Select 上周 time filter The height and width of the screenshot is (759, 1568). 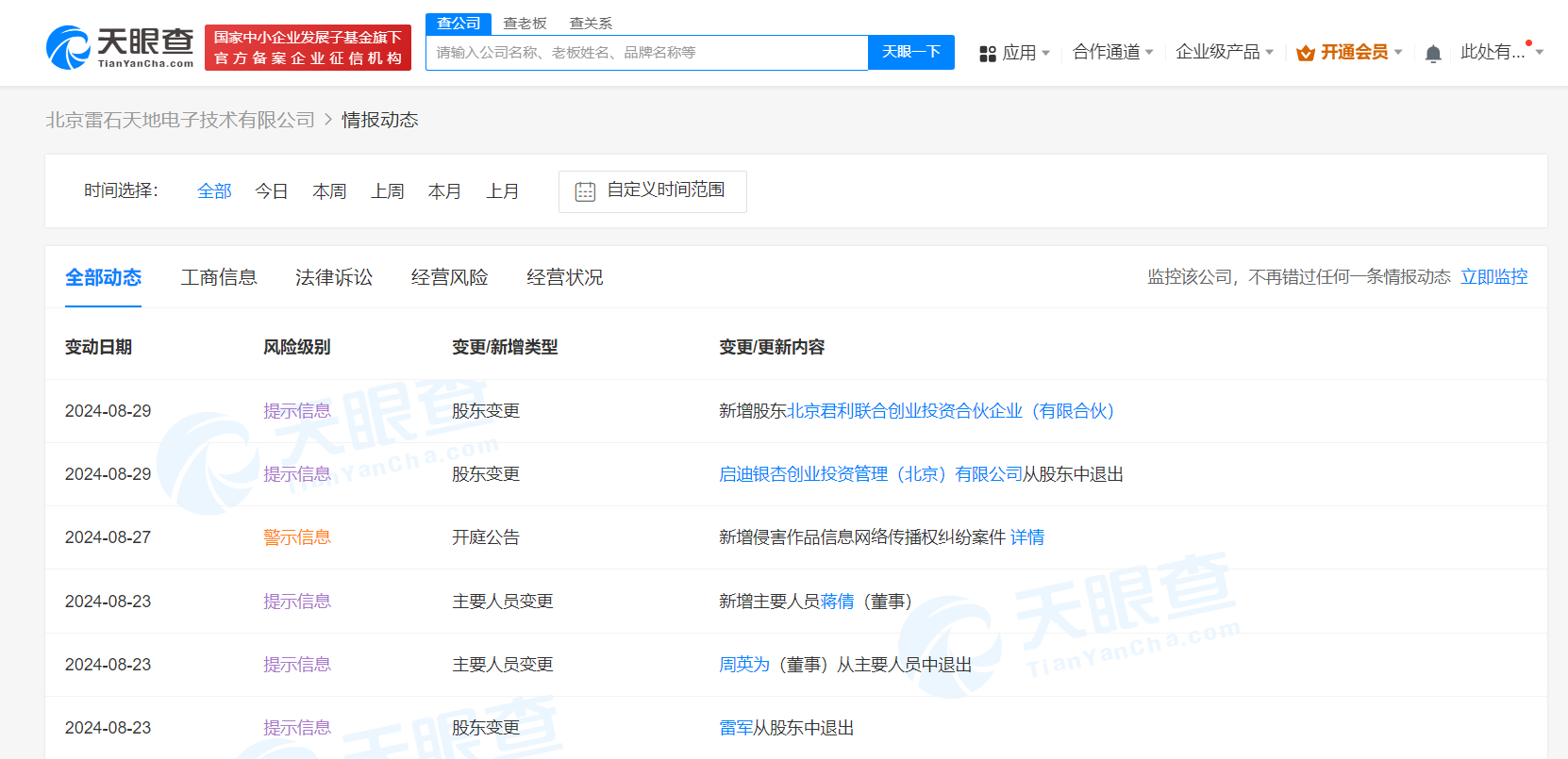pyautogui.click(x=387, y=191)
